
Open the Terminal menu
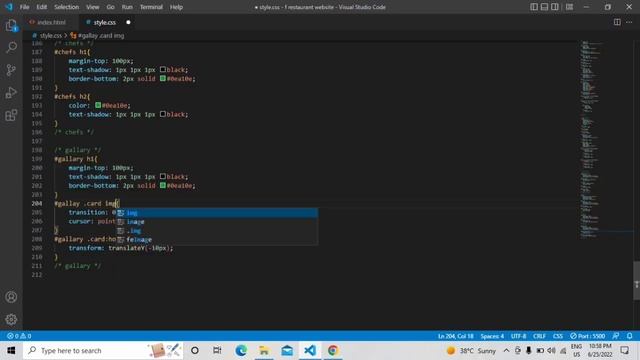(x=151, y=7)
